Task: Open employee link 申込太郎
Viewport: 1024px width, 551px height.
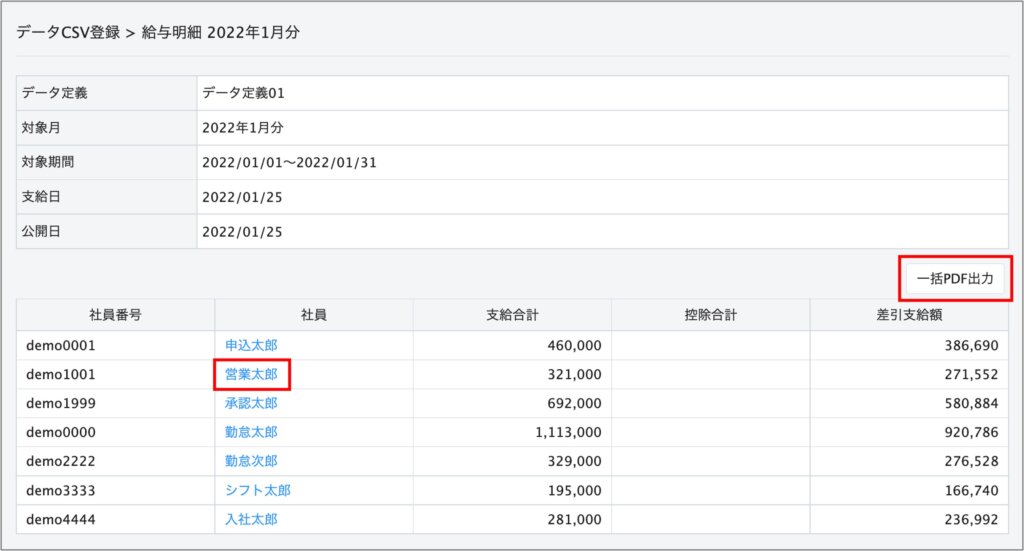Action: [x=251, y=345]
